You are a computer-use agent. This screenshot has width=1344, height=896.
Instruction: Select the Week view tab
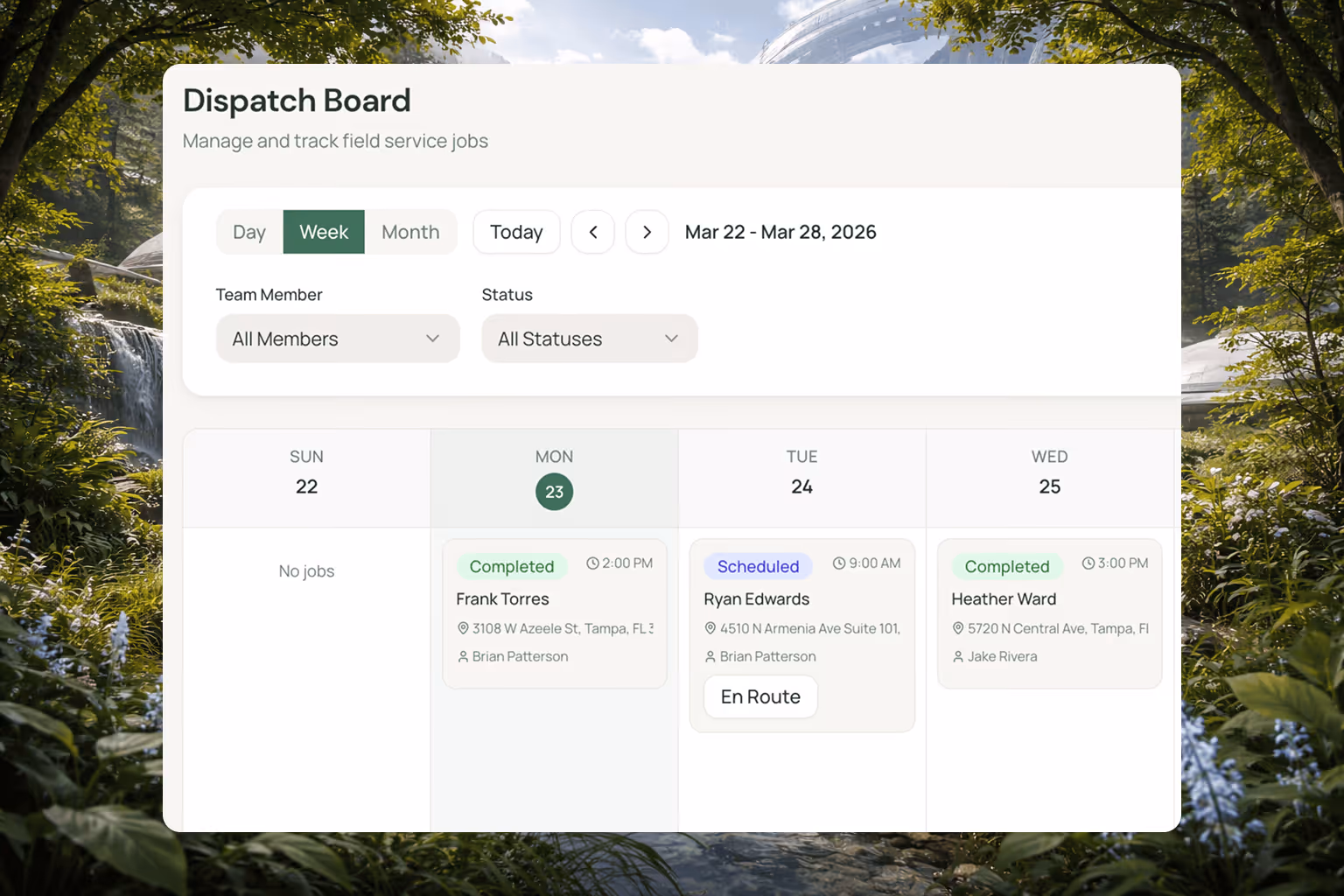324,232
